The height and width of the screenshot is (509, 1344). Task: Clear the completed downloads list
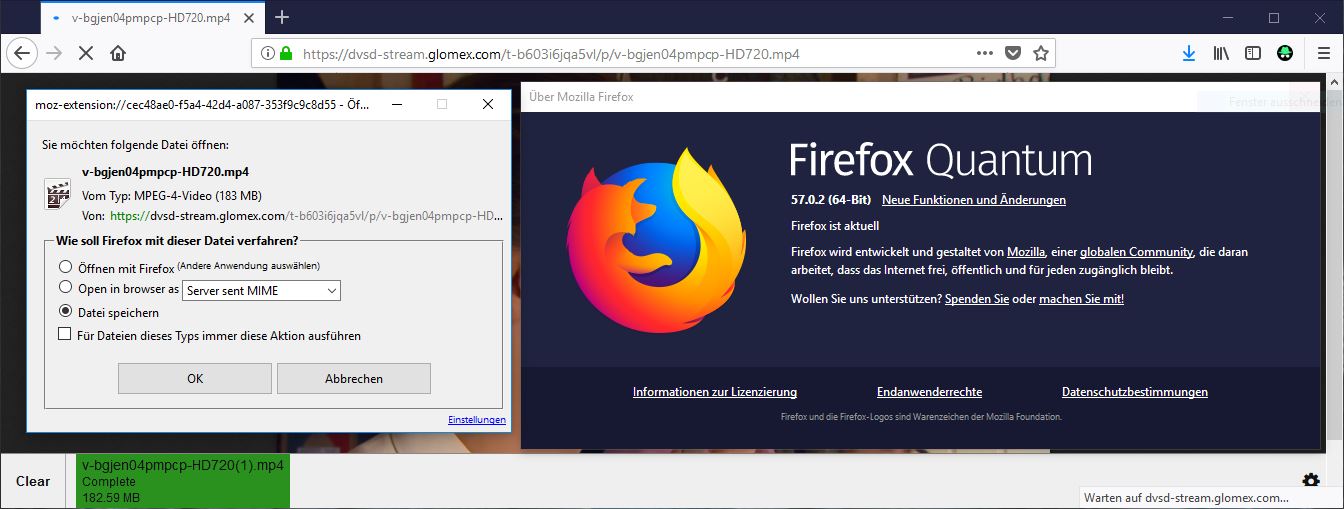click(x=33, y=481)
